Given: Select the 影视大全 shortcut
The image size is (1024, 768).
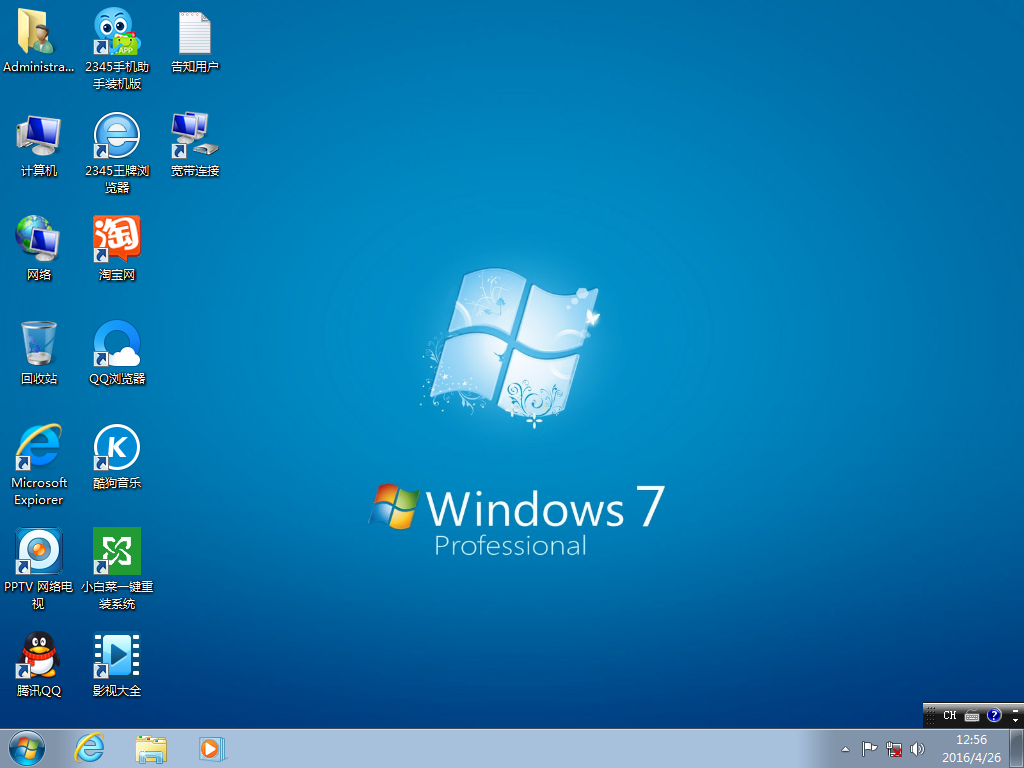Looking at the screenshot, I should [x=117, y=664].
